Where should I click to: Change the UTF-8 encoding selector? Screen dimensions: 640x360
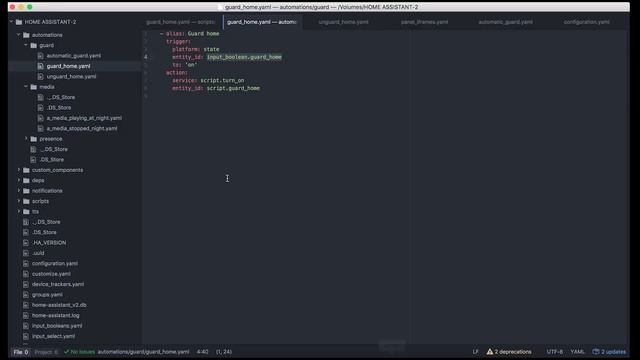tap(555, 351)
